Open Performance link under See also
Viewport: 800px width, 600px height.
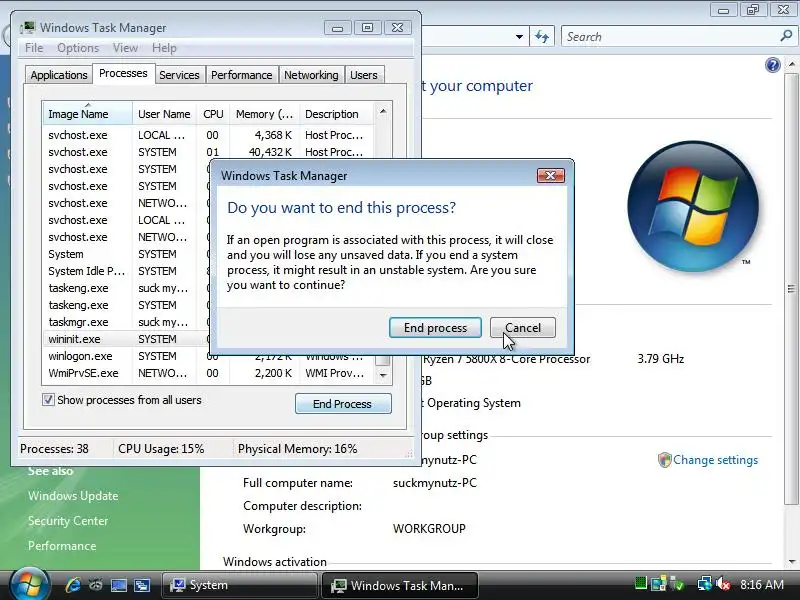click(x=62, y=545)
